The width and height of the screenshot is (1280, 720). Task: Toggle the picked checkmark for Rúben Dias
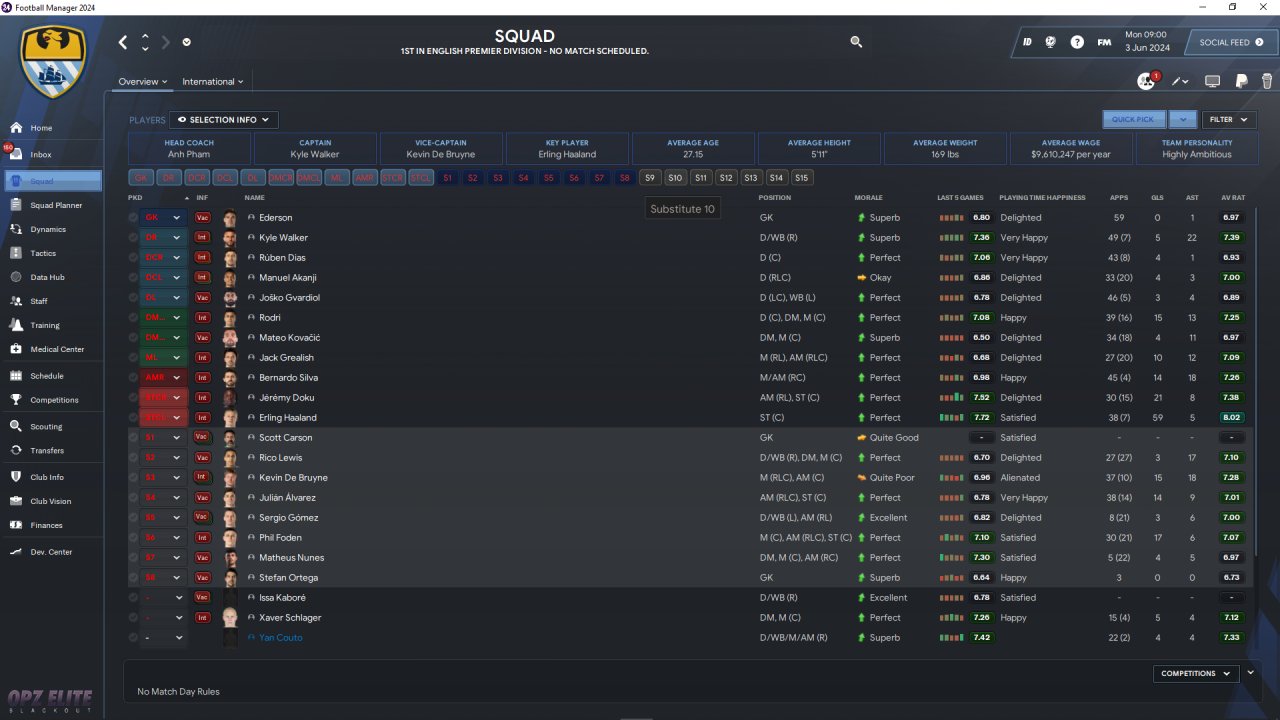tap(133, 257)
